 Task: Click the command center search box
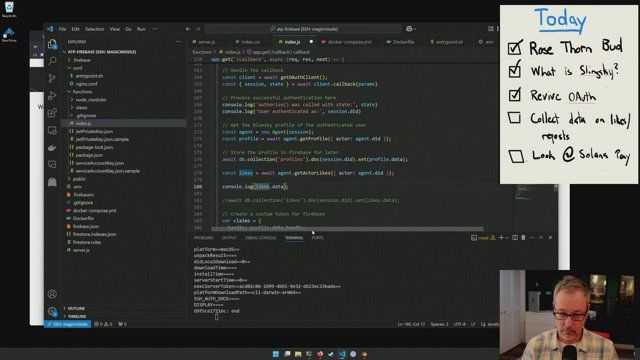pyautogui.click(x=304, y=29)
